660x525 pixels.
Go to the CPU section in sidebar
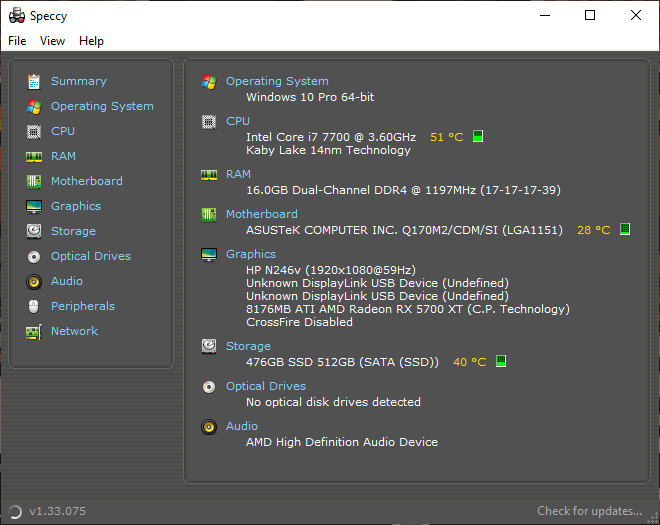[x=63, y=131]
